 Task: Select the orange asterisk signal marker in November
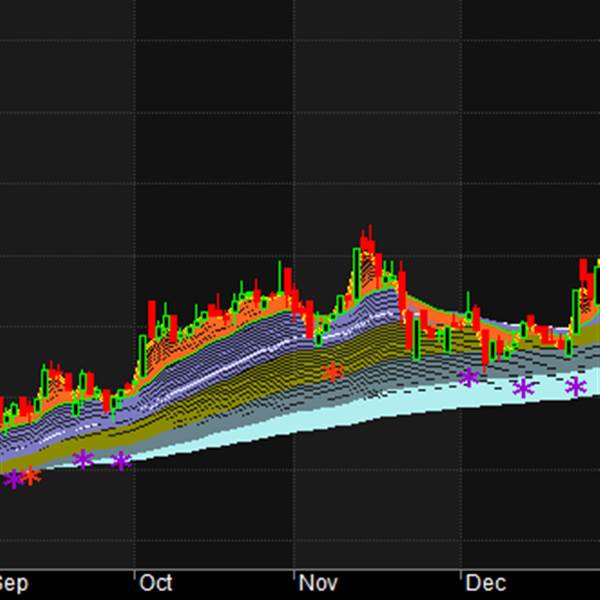coord(333,372)
